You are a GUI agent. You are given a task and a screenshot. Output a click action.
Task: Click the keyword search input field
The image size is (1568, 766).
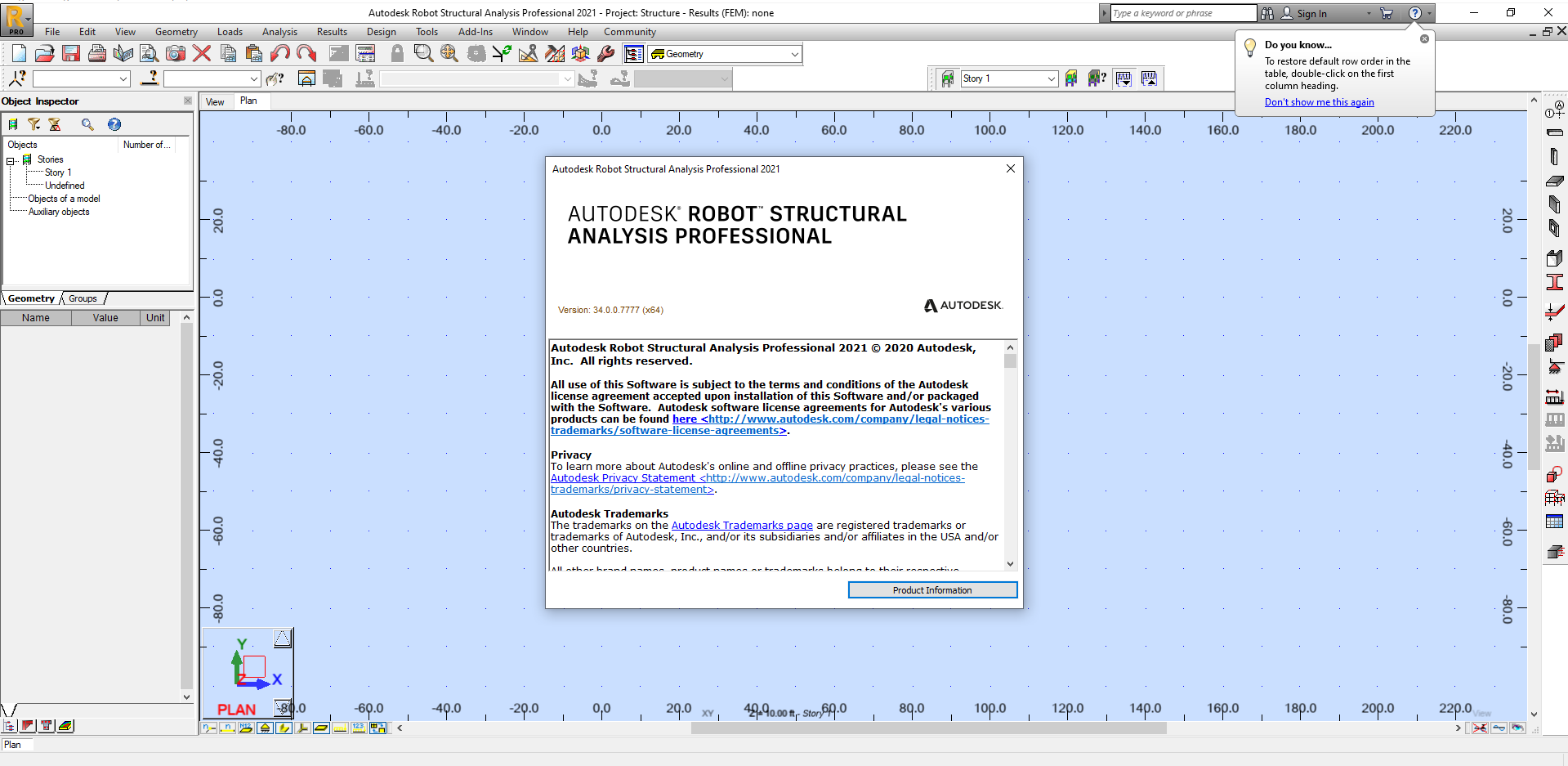1182,13
